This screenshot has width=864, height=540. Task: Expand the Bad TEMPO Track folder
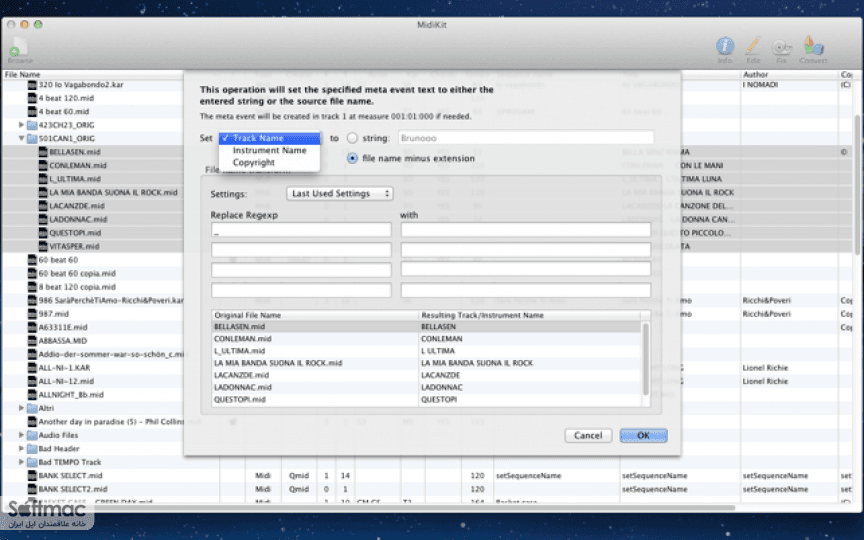coord(21,462)
